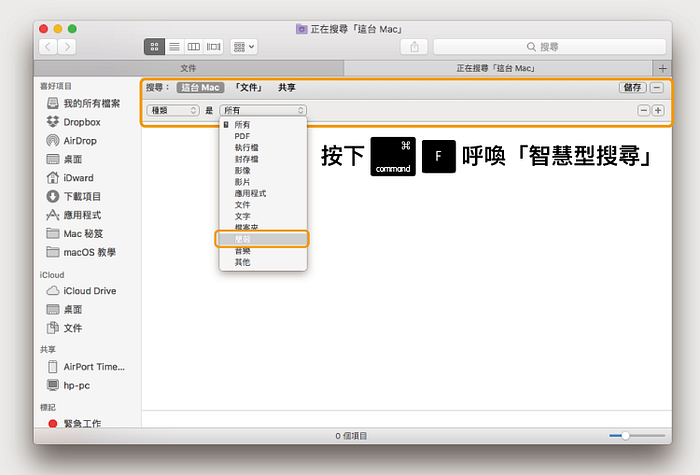The width and height of the screenshot is (700, 475).
Task: Open 下載項目 in sidebar
Action: tap(74, 196)
